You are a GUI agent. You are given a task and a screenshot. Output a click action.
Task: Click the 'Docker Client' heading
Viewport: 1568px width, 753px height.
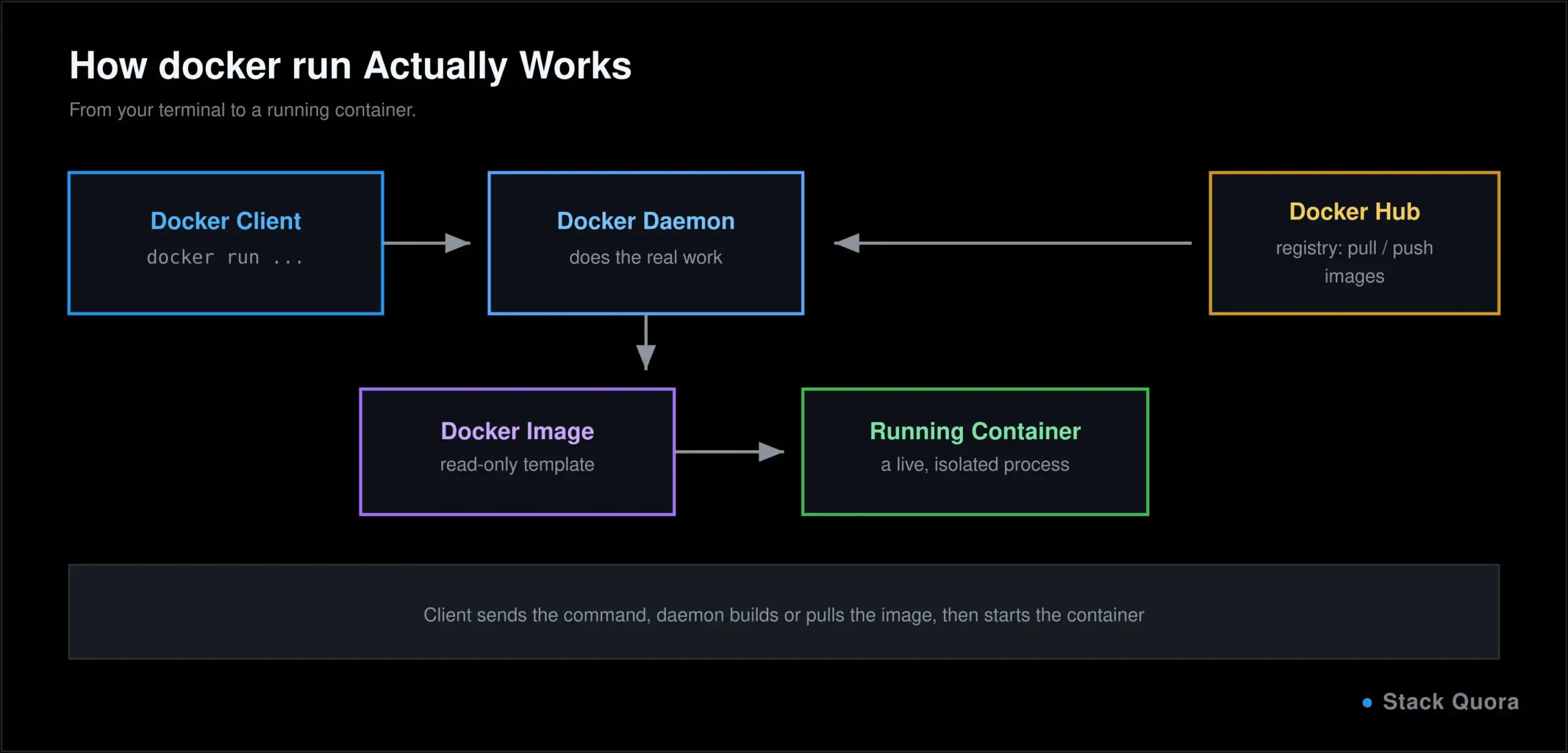coord(225,221)
